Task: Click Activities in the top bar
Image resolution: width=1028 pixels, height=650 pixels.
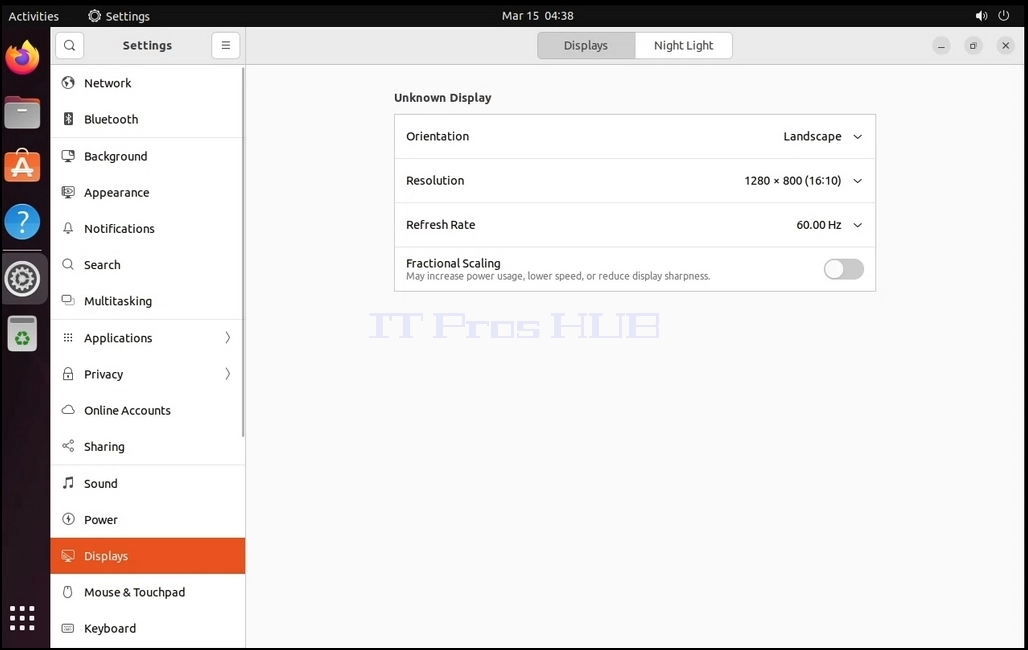Action: (x=33, y=16)
